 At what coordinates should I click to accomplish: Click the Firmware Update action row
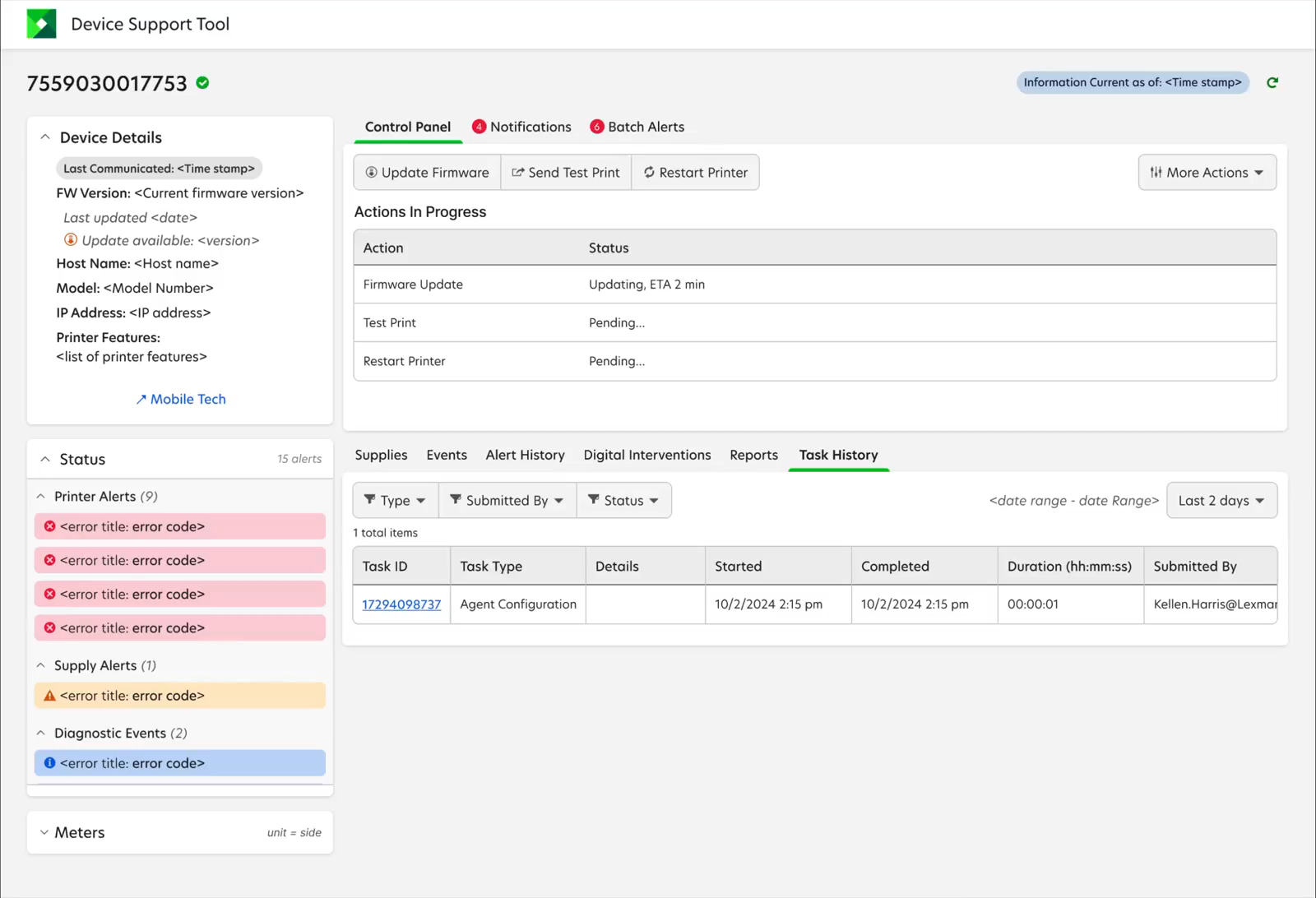coord(815,285)
